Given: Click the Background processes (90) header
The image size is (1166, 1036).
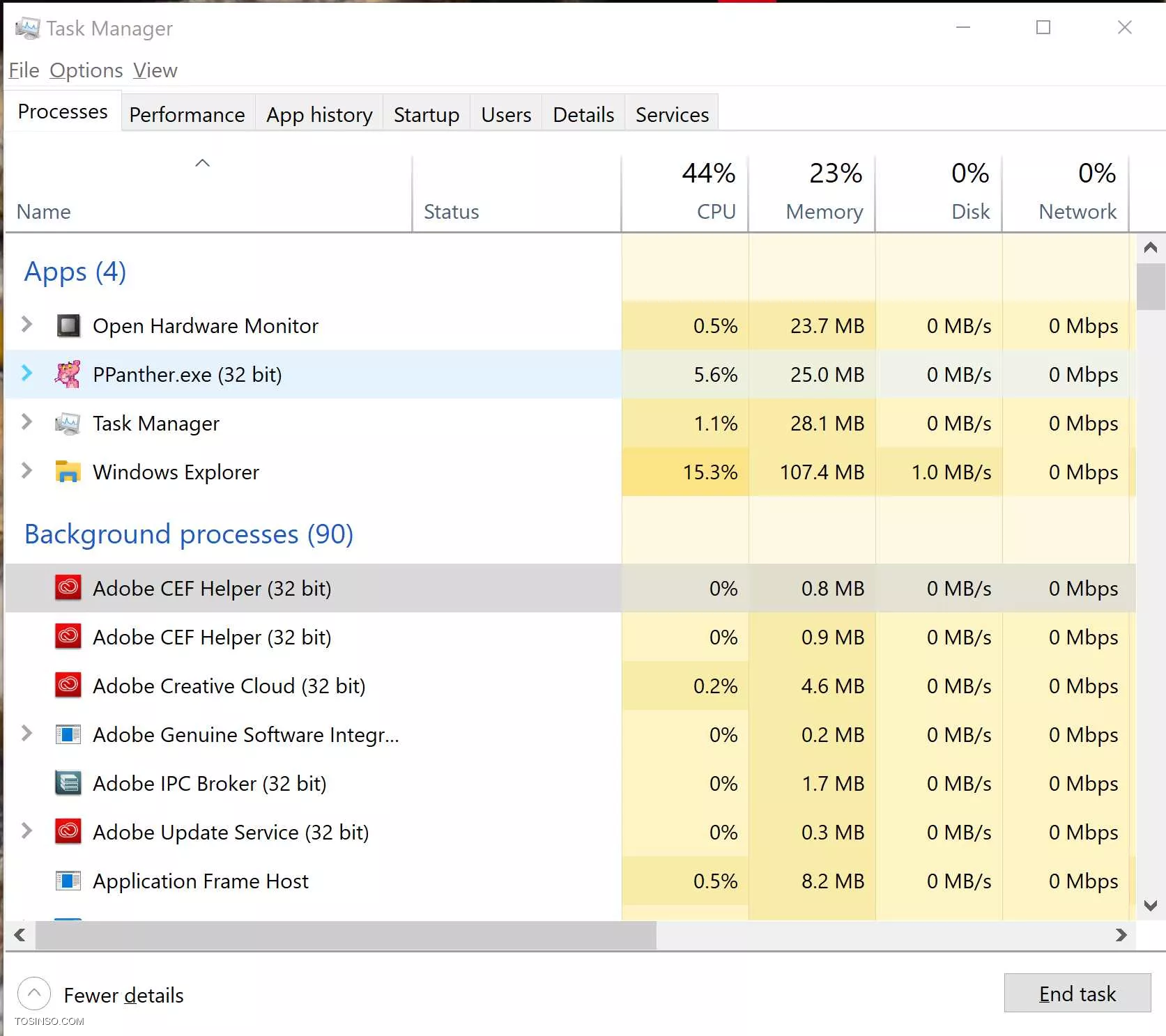Looking at the screenshot, I should (x=188, y=534).
